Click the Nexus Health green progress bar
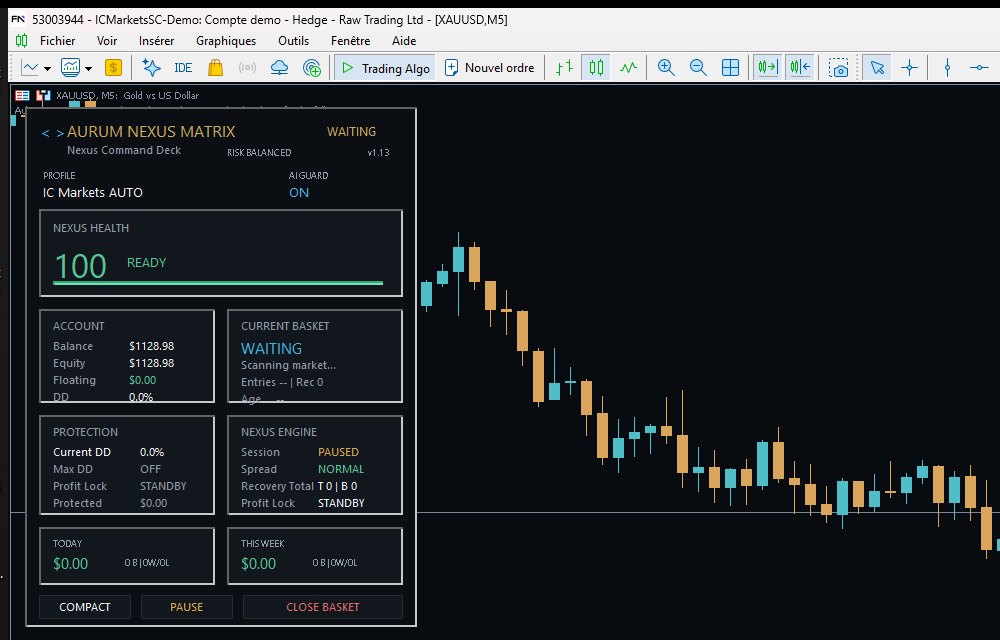Viewport: 1000px width, 640px height. point(218,282)
